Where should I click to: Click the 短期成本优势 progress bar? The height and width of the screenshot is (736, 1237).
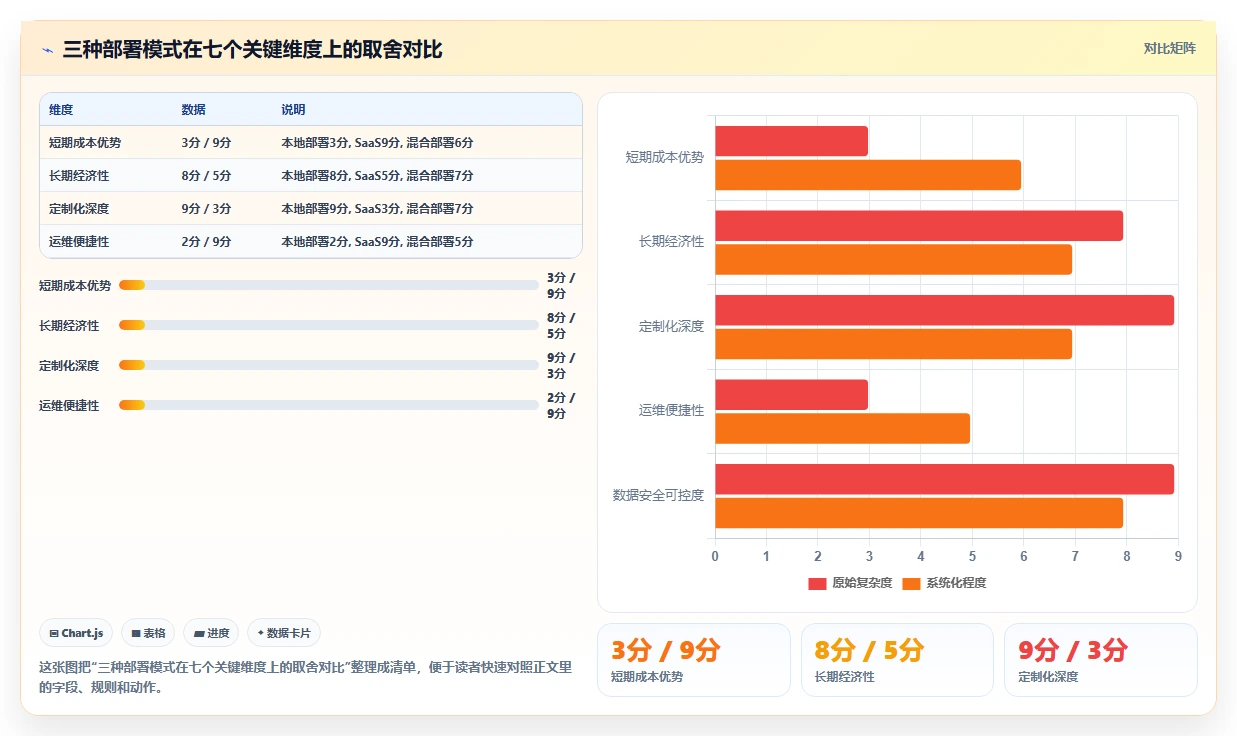click(328, 285)
